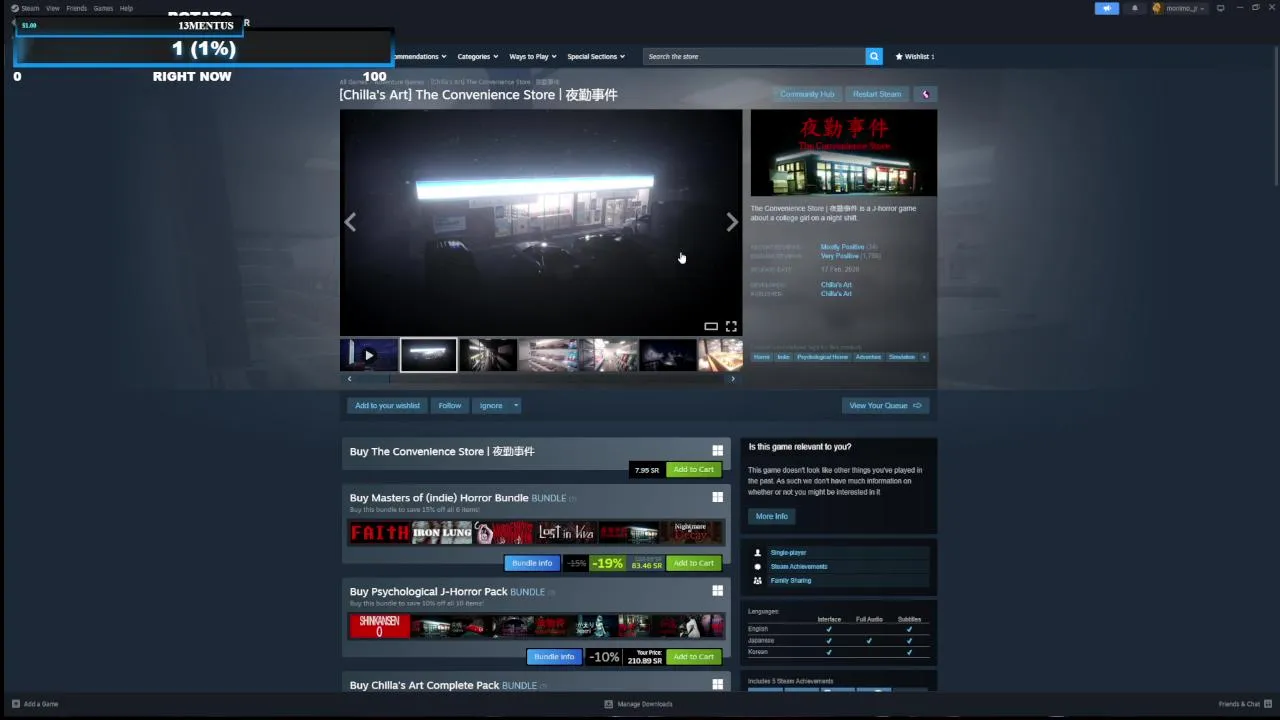
Task: Click the thumbnail strip horizontal scrollbar
Action: pyautogui.click(x=540, y=379)
